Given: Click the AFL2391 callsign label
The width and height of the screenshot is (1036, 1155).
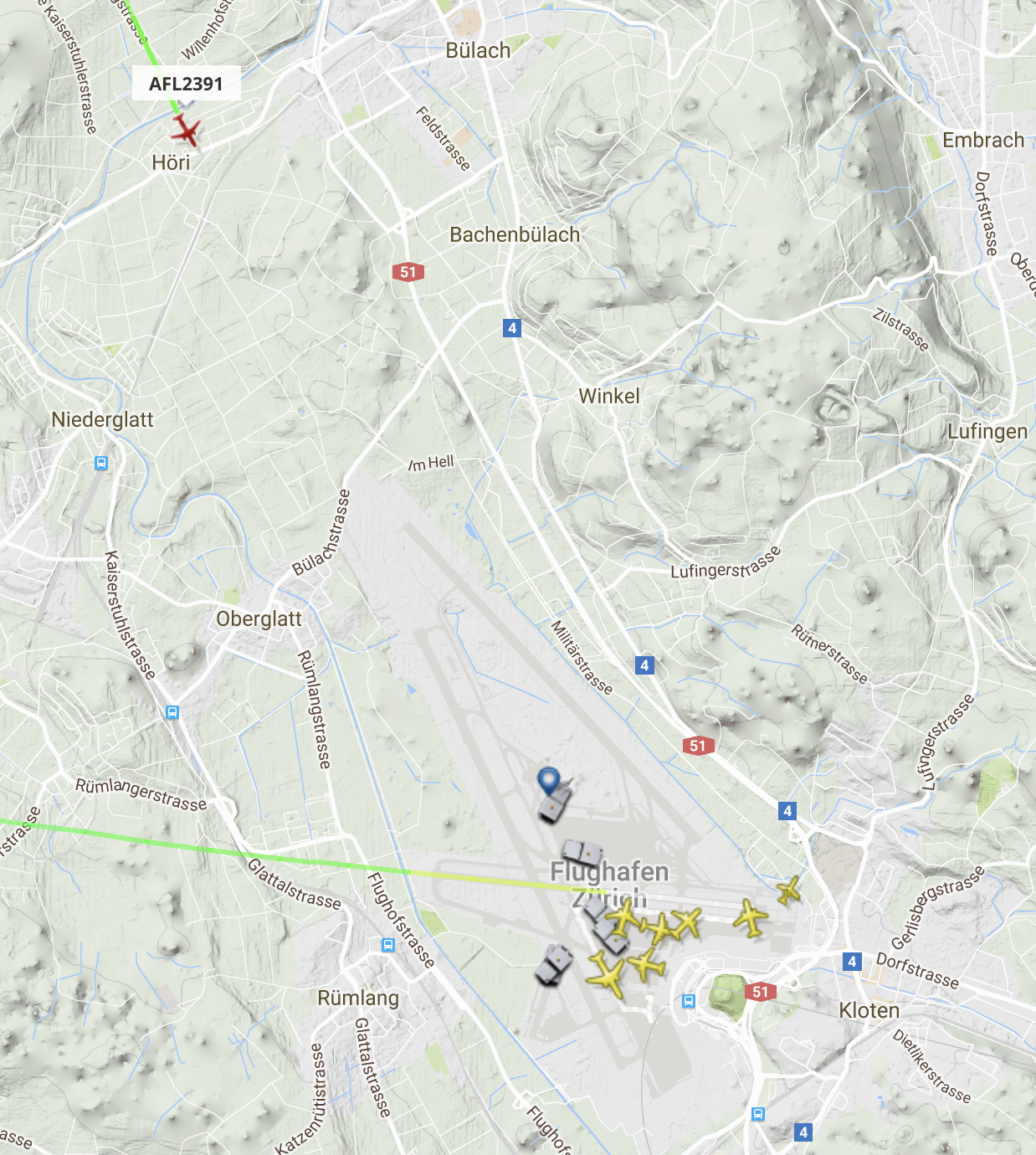Looking at the screenshot, I should pos(187,84).
